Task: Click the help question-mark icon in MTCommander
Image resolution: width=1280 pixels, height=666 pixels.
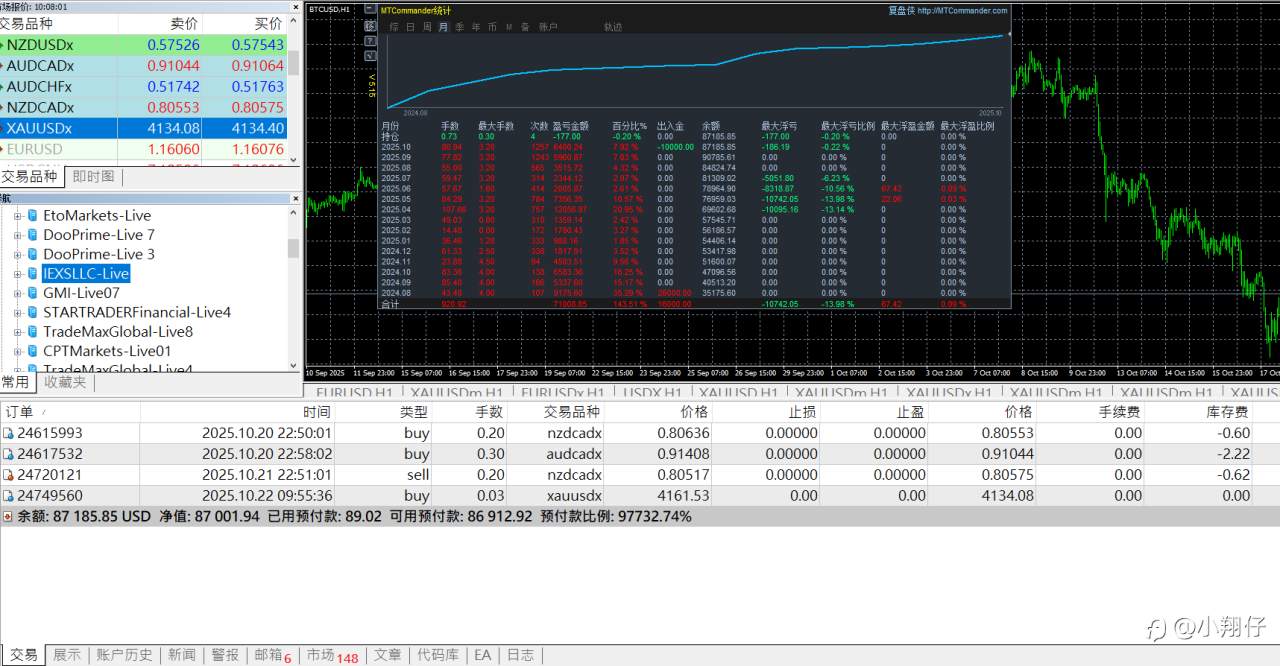Action: pyautogui.click(x=370, y=41)
